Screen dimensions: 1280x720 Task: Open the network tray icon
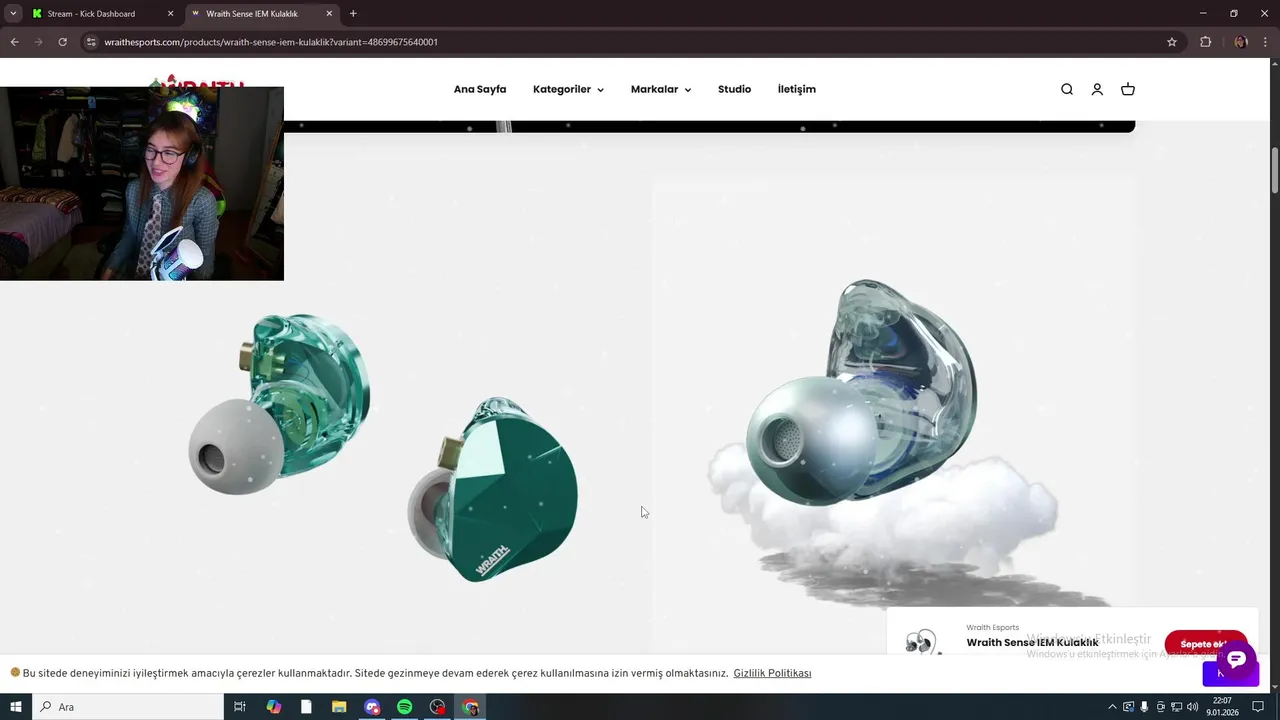point(1176,707)
